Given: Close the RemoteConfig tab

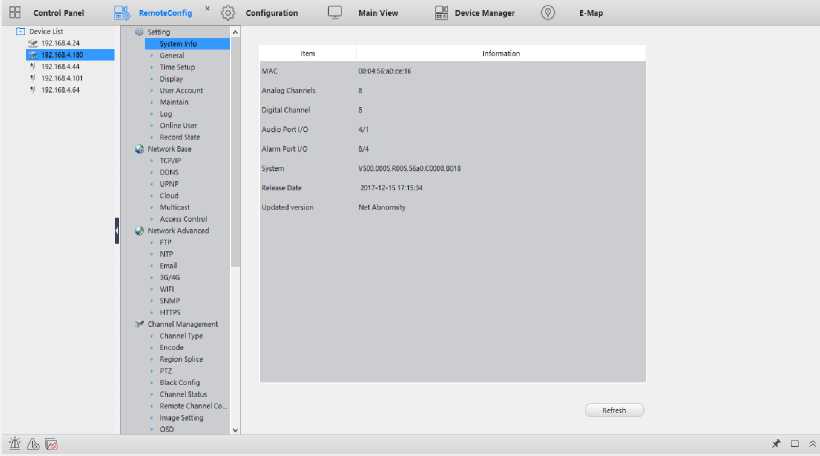Looking at the screenshot, I should [207, 8].
